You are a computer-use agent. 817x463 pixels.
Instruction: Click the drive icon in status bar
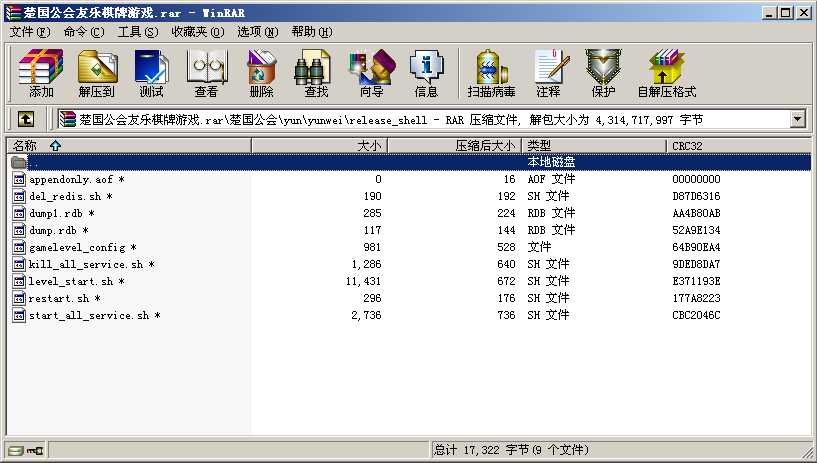coord(16,450)
